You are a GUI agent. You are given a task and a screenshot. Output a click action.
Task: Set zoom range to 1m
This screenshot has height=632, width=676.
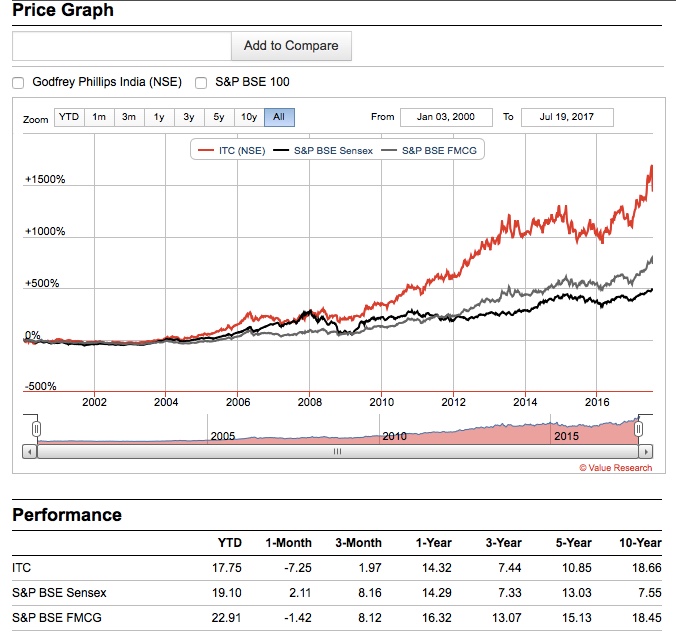99,117
